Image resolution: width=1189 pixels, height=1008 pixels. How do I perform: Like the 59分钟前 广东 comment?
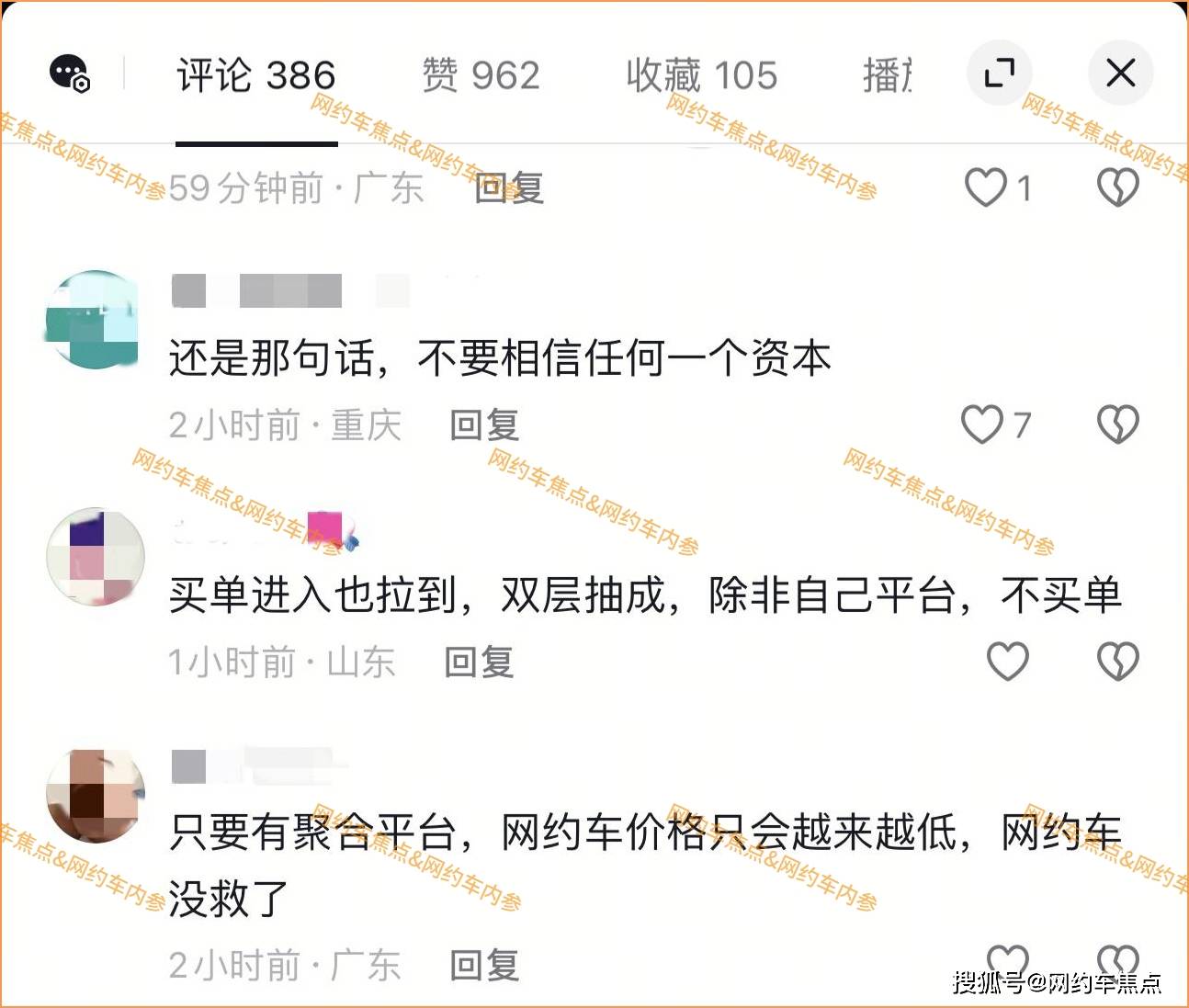point(986,187)
